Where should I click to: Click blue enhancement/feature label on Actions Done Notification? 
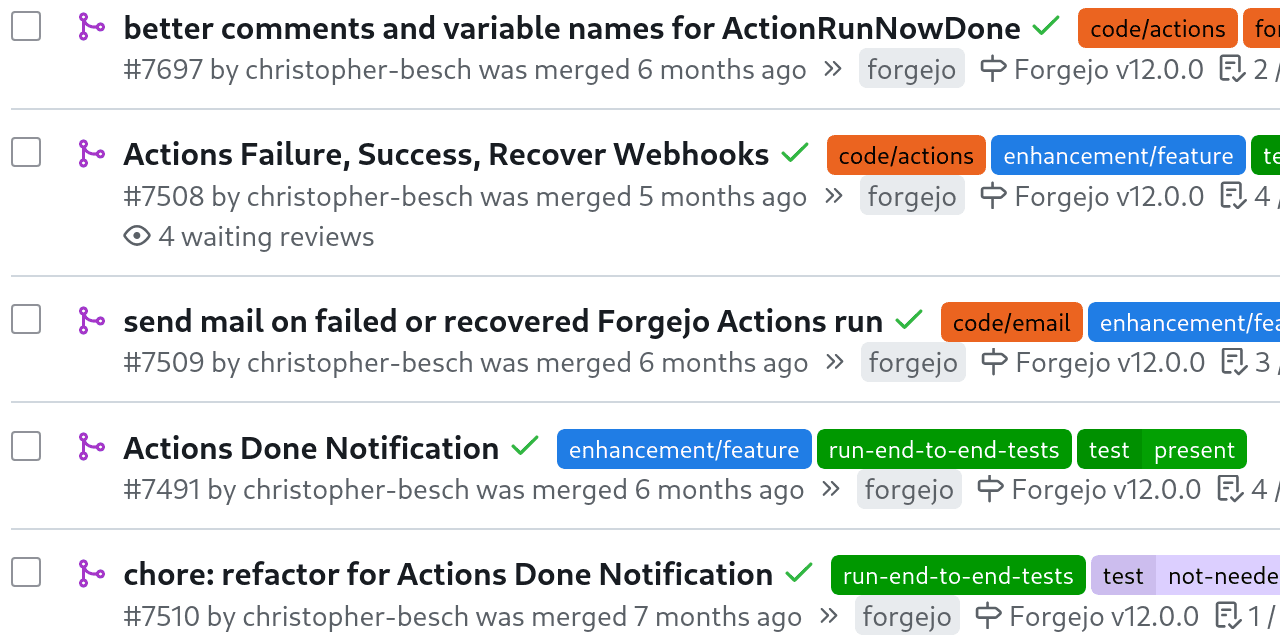coord(684,449)
